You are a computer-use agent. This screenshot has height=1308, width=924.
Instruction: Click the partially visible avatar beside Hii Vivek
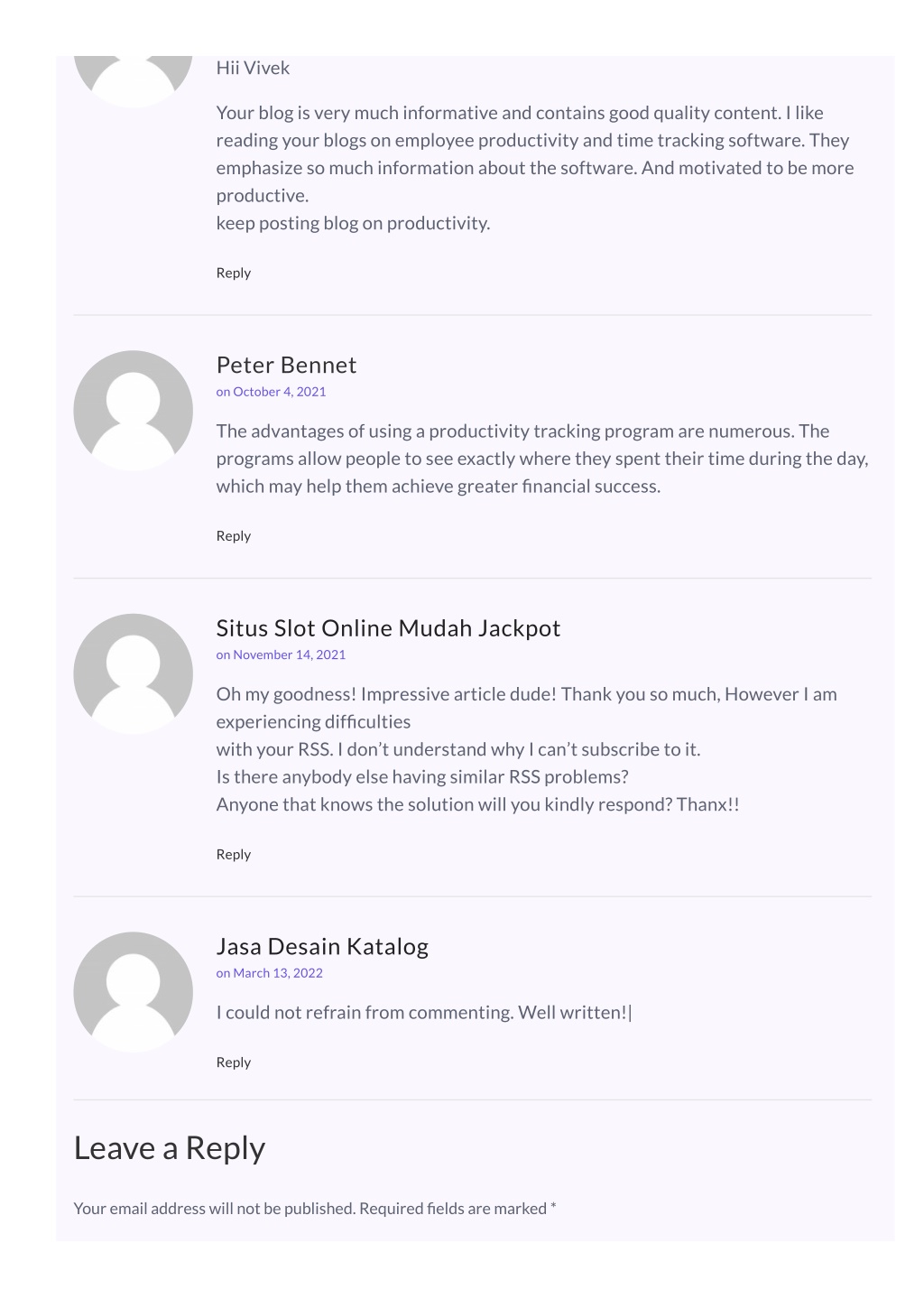[133, 81]
